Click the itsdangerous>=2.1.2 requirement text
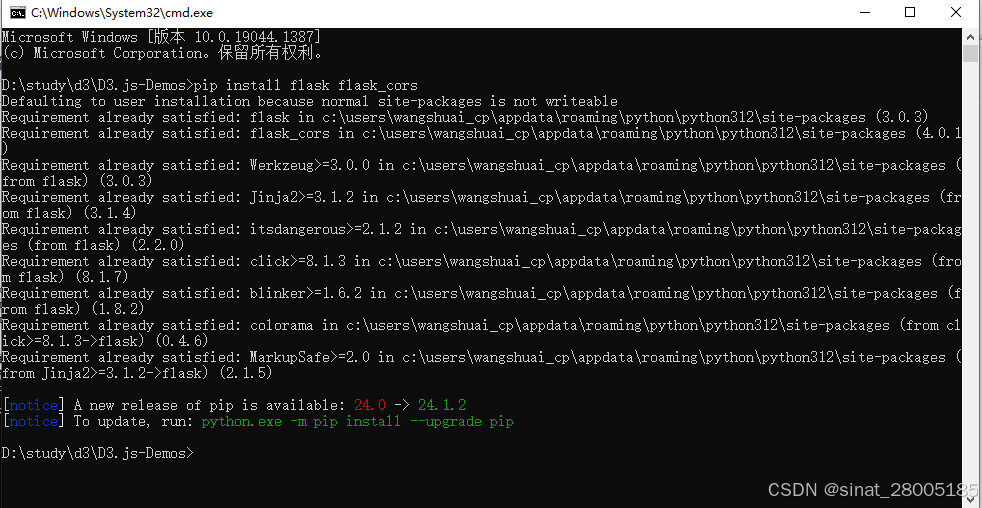The image size is (982, 508). coord(326,229)
